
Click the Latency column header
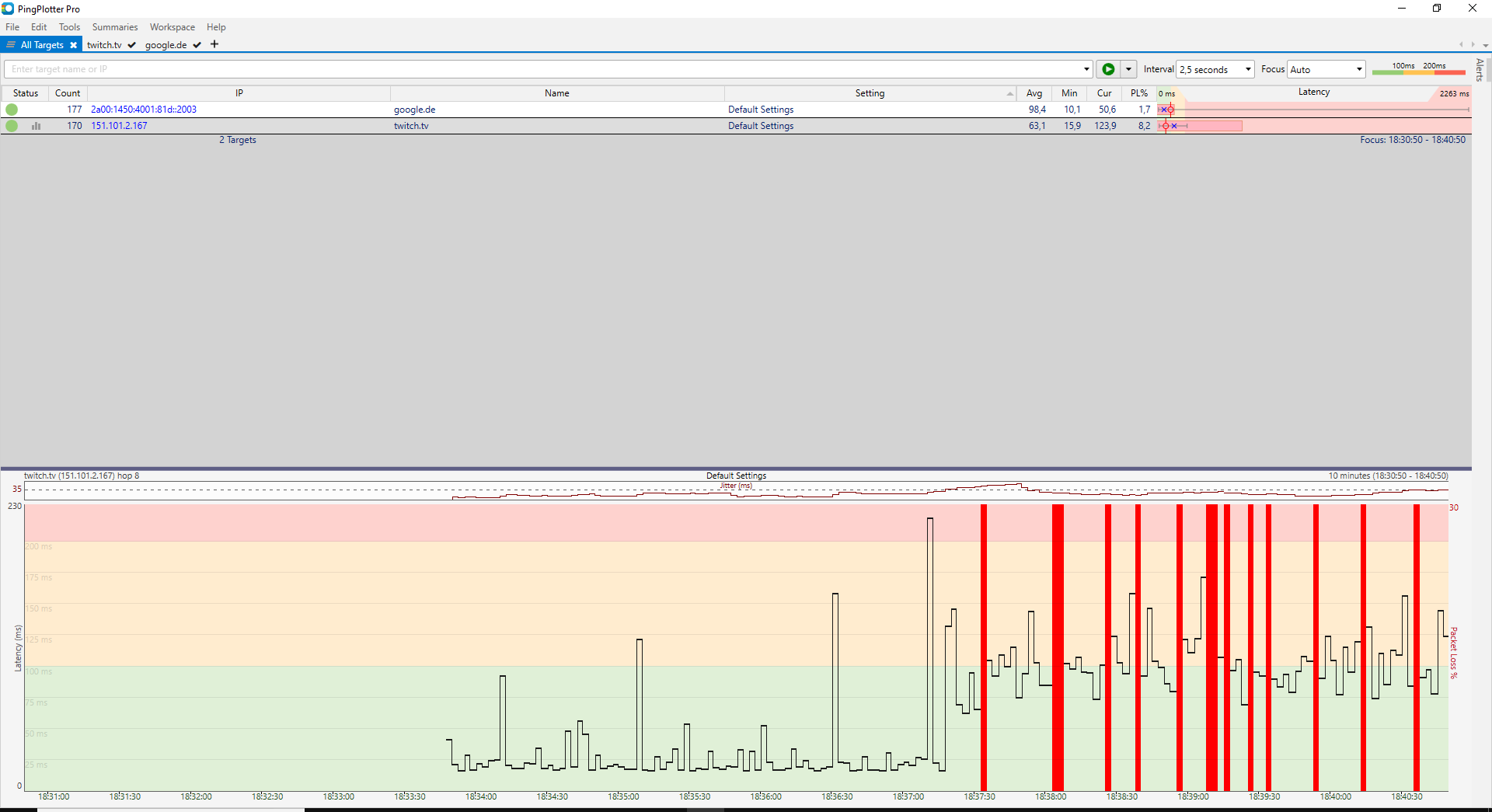(x=1314, y=92)
